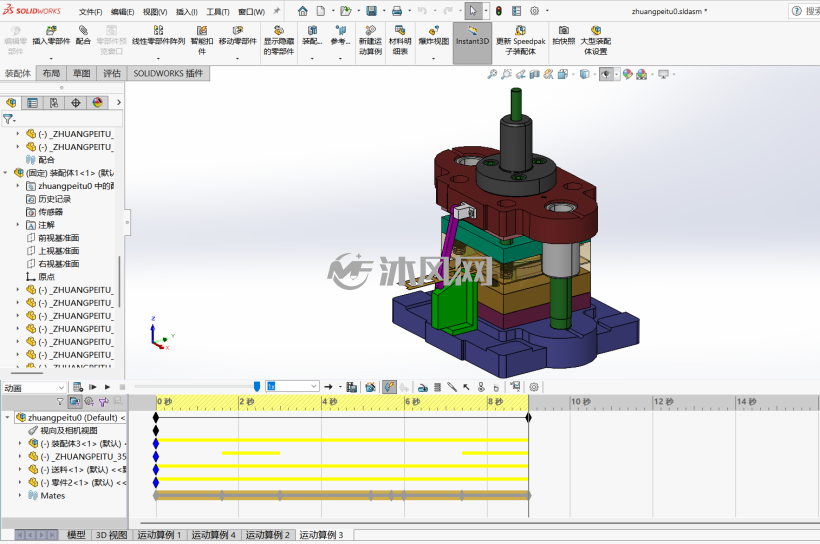Click the motion study Calculate icon

(78, 387)
